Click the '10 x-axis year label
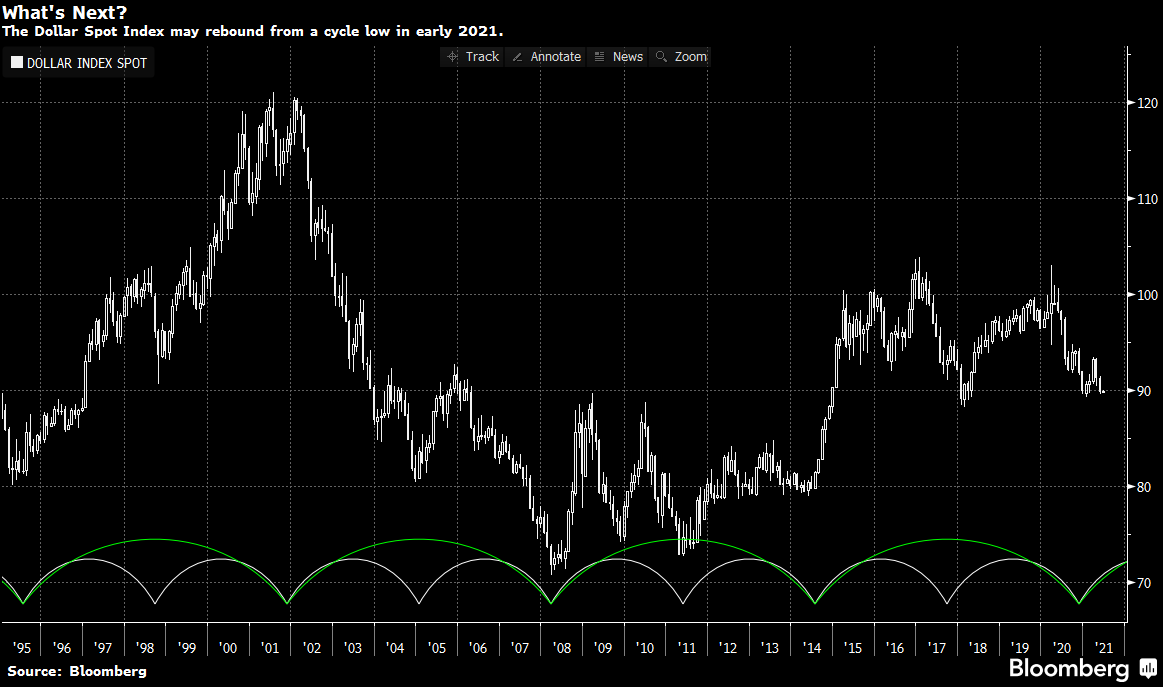Screen dimensions: 1163x687 click(x=645, y=648)
